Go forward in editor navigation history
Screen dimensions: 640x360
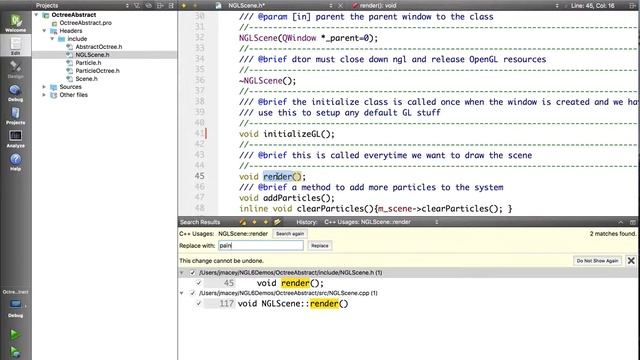click(x=195, y=5)
